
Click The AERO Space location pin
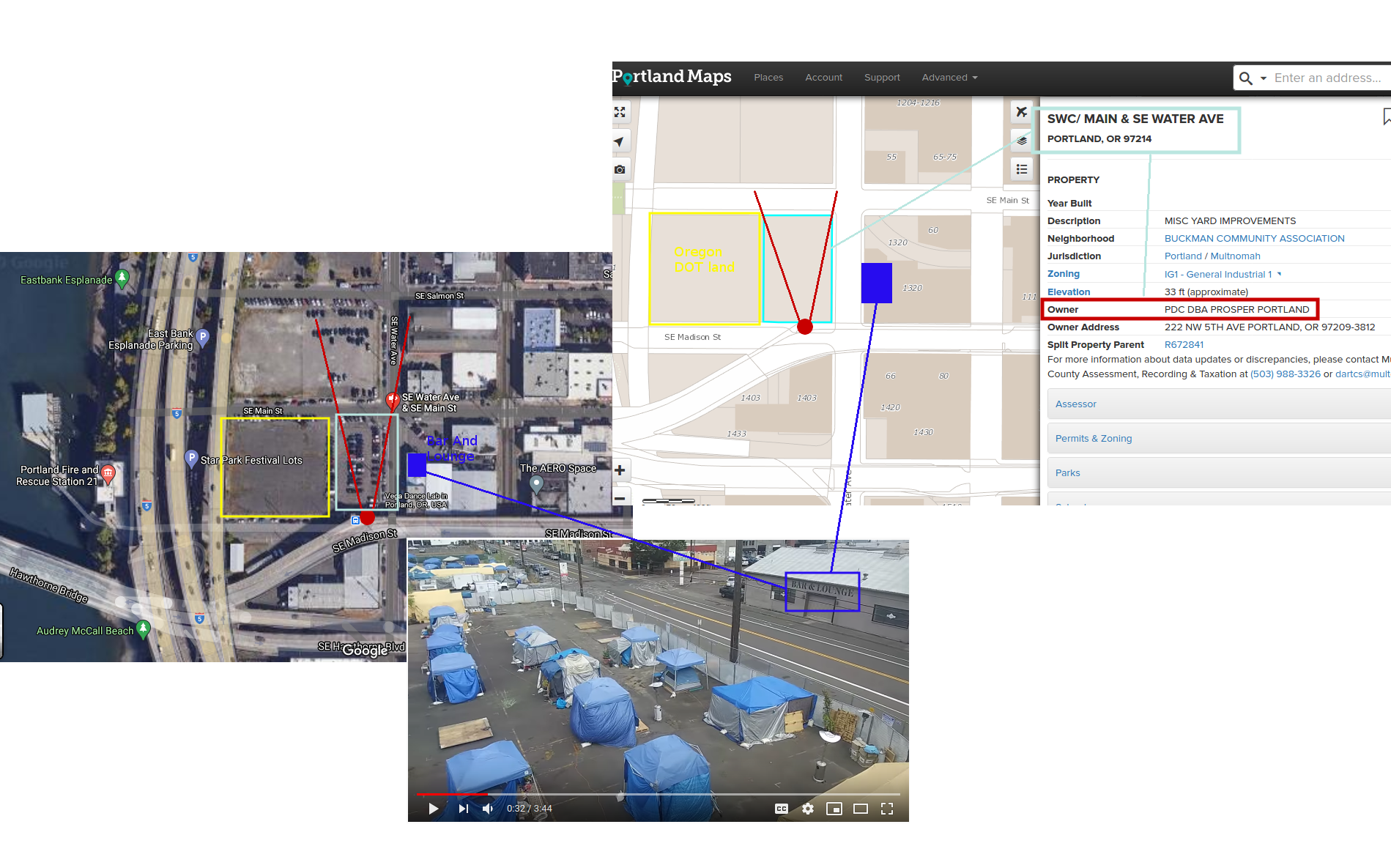[x=536, y=484]
